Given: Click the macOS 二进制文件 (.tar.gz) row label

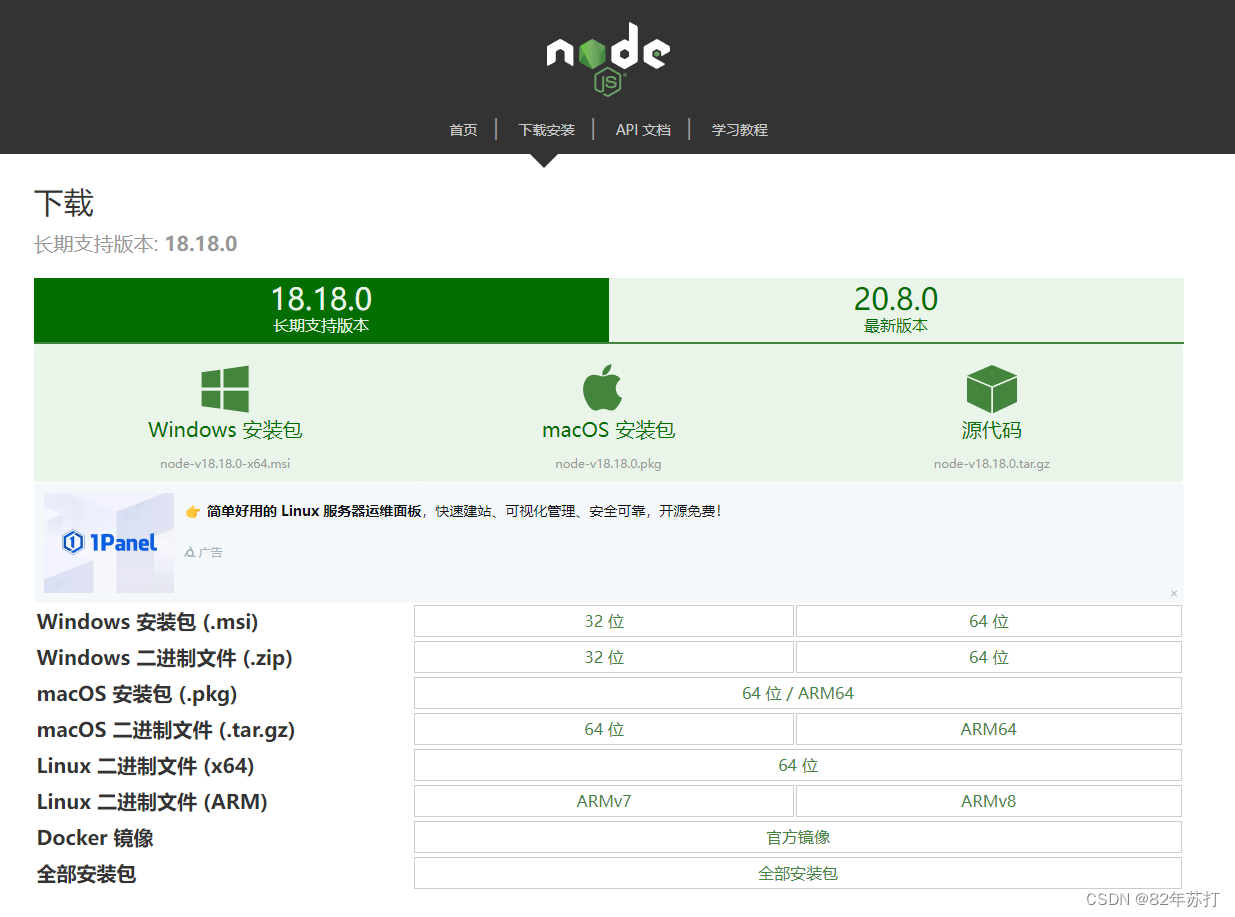Looking at the screenshot, I should (166, 730).
